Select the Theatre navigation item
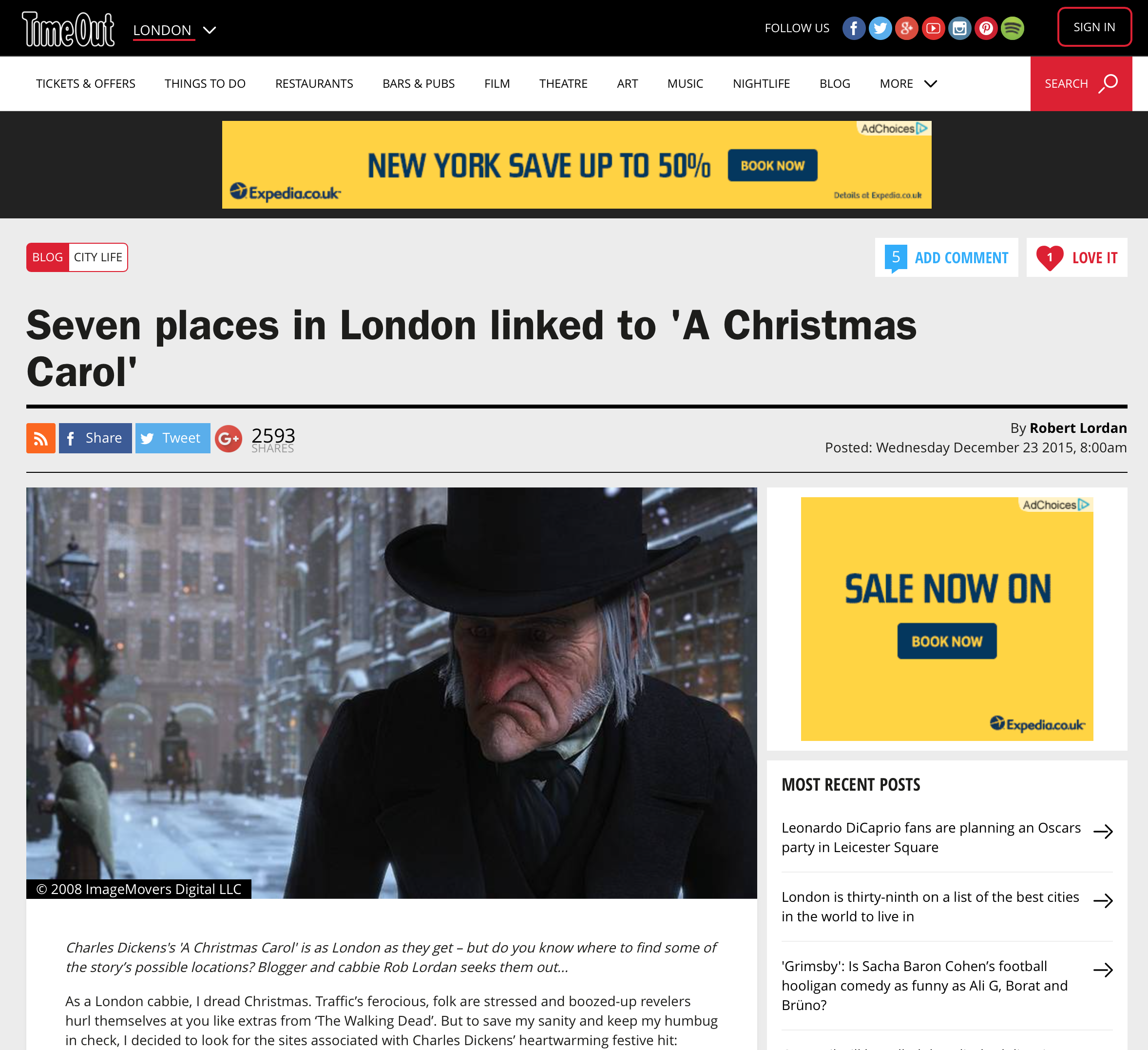Screen dimensions: 1148x1050 (x=563, y=84)
